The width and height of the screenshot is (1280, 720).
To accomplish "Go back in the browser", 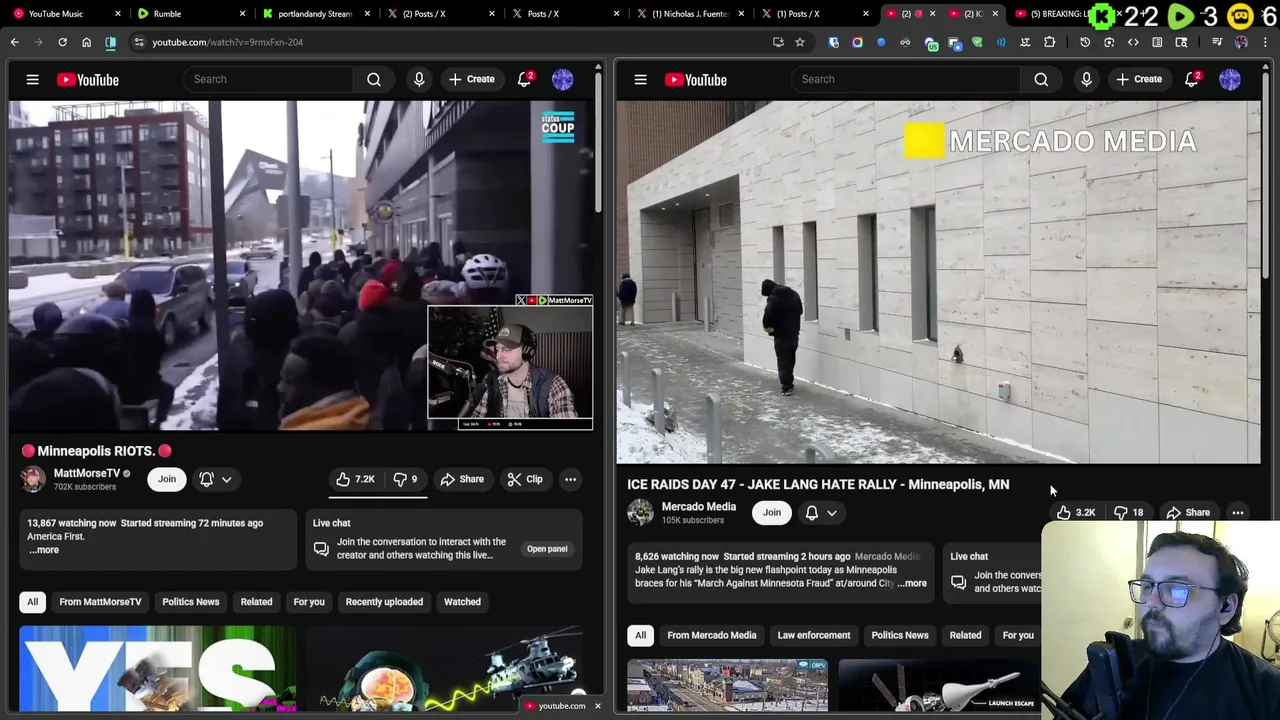I will coord(14,42).
